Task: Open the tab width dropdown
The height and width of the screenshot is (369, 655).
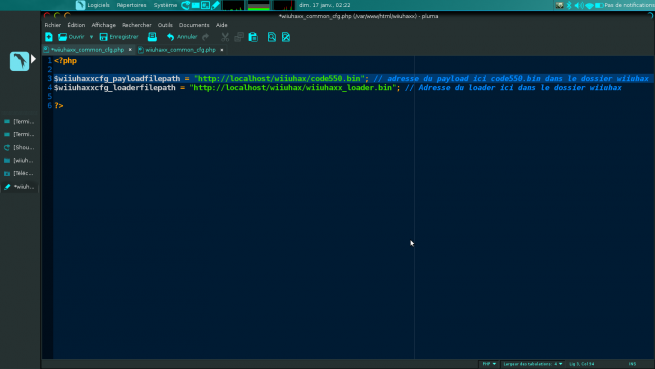Action: pyautogui.click(x=533, y=364)
